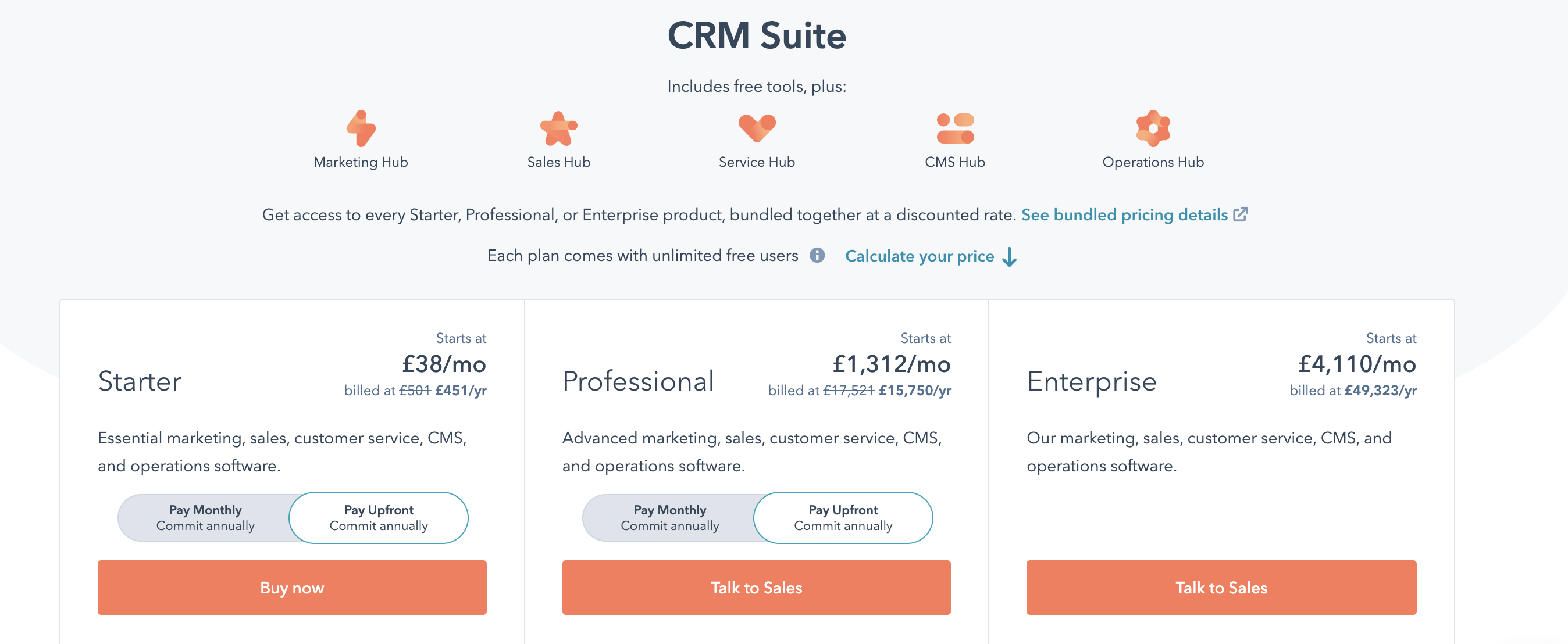Click the £4,110/mo Enterprise price

1357,364
